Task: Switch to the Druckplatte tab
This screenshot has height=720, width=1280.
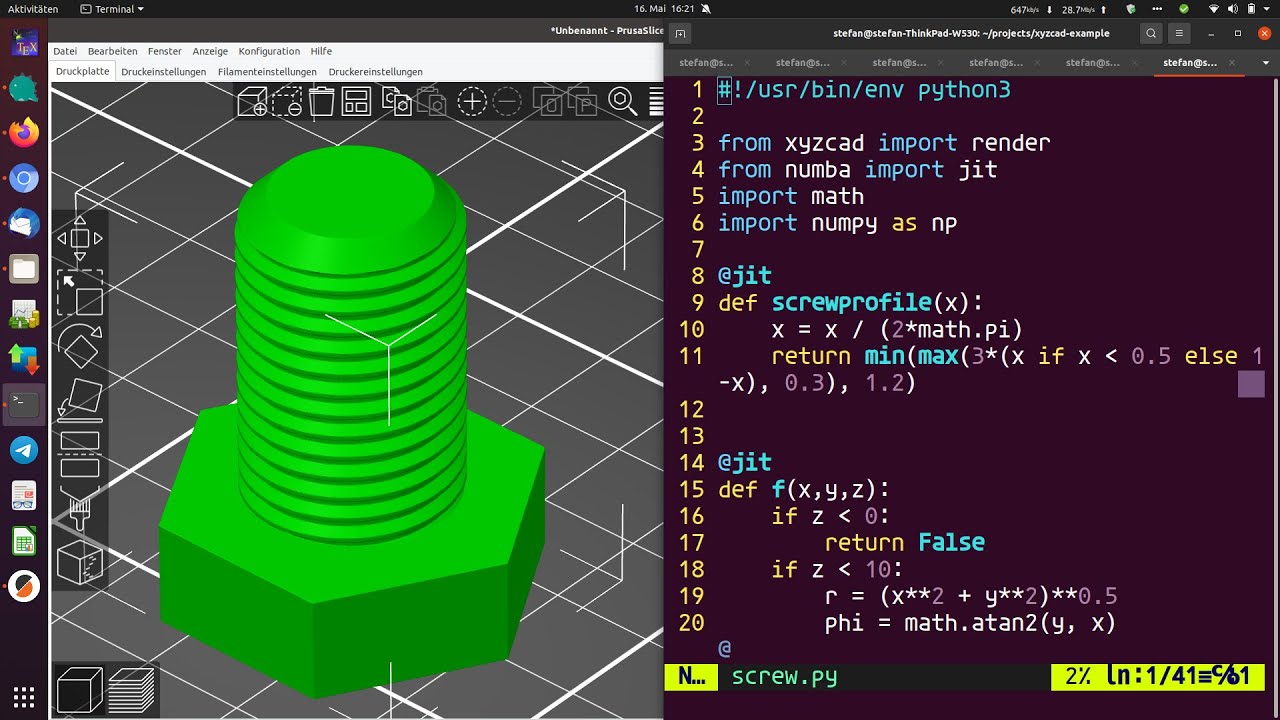Action: coord(83,72)
